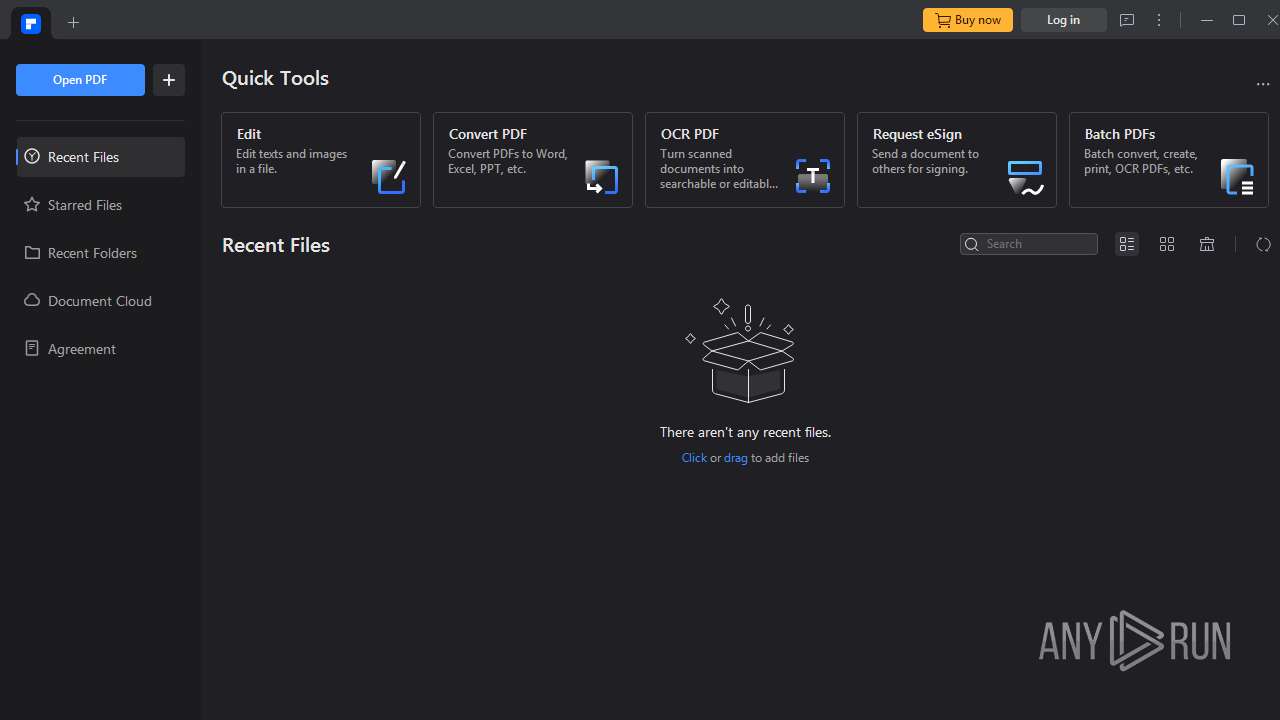Select Recent Files in sidebar
Screen dimensions: 1280x720
coord(101,157)
